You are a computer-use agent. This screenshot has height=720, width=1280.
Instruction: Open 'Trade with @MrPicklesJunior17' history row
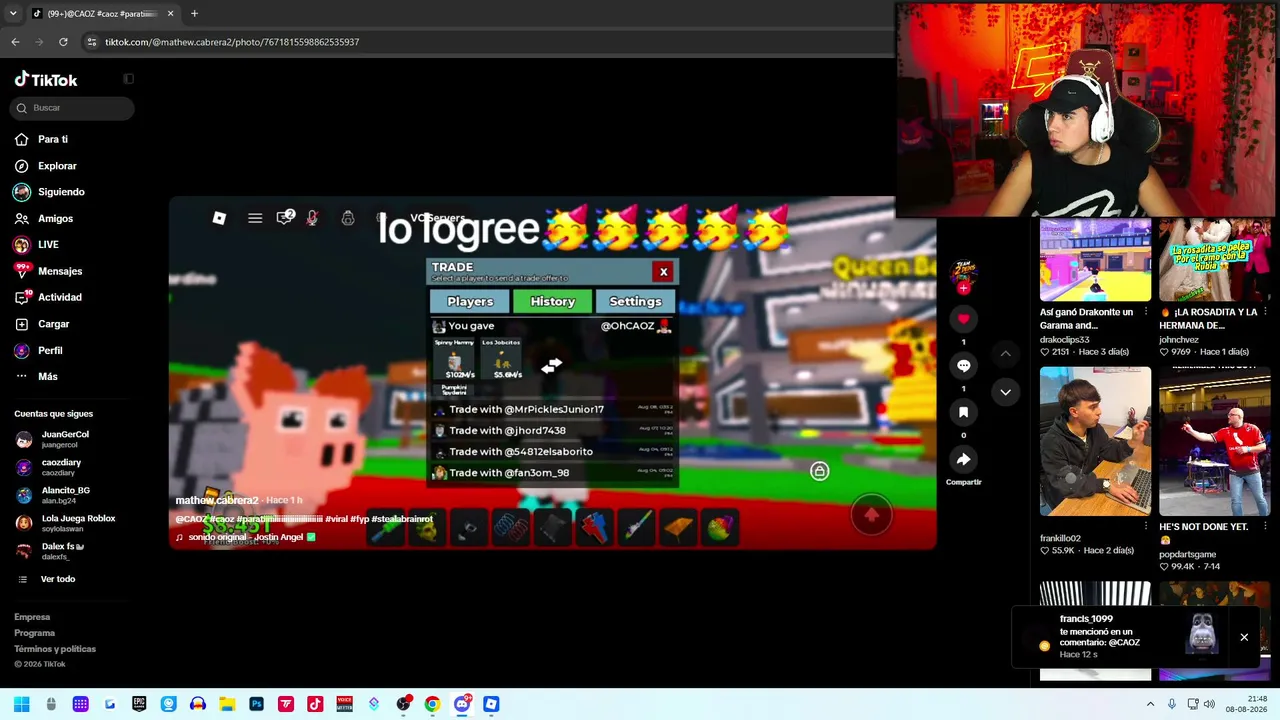click(x=553, y=409)
